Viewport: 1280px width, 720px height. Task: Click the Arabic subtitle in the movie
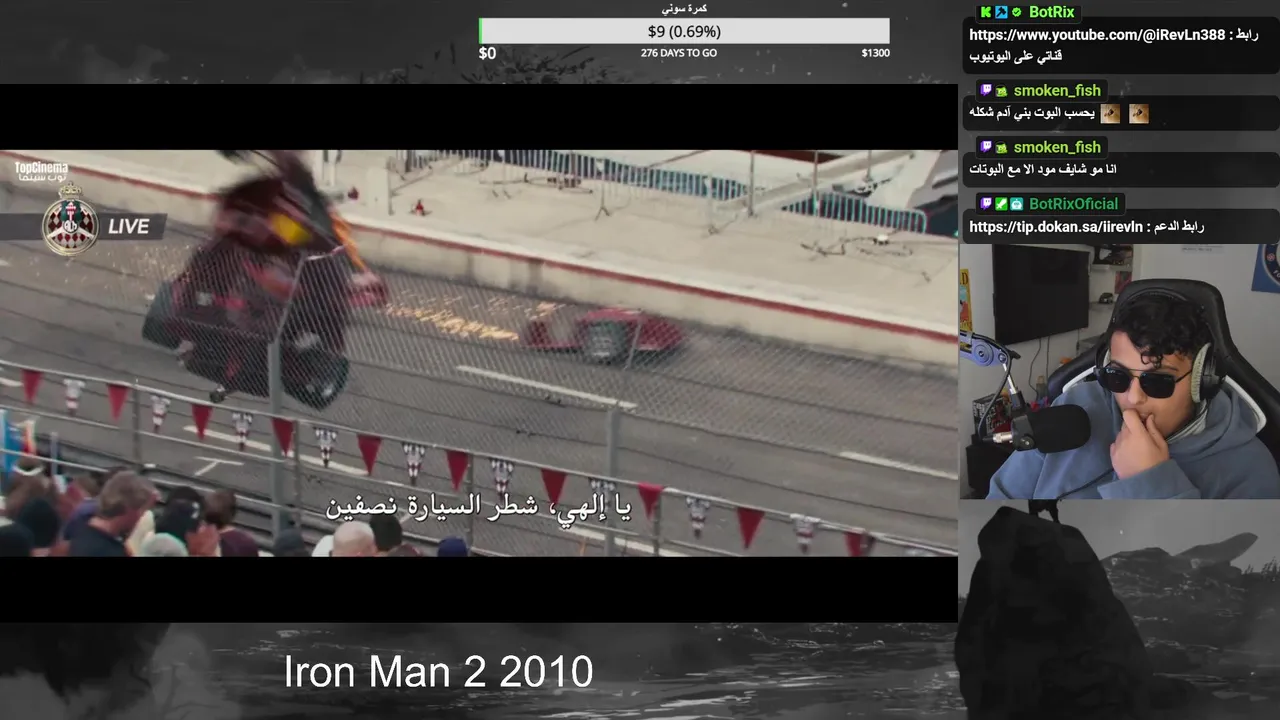click(478, 506)
